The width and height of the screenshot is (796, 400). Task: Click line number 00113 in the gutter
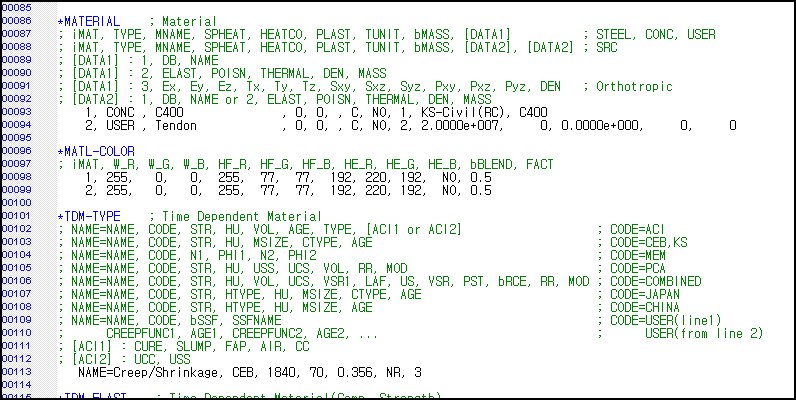[17, 372]
